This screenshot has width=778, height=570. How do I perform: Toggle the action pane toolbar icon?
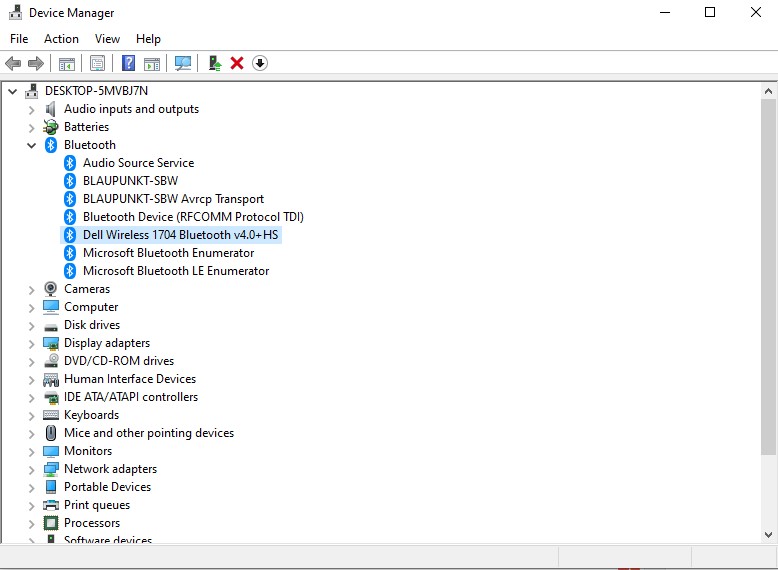[x=152, y=63]
